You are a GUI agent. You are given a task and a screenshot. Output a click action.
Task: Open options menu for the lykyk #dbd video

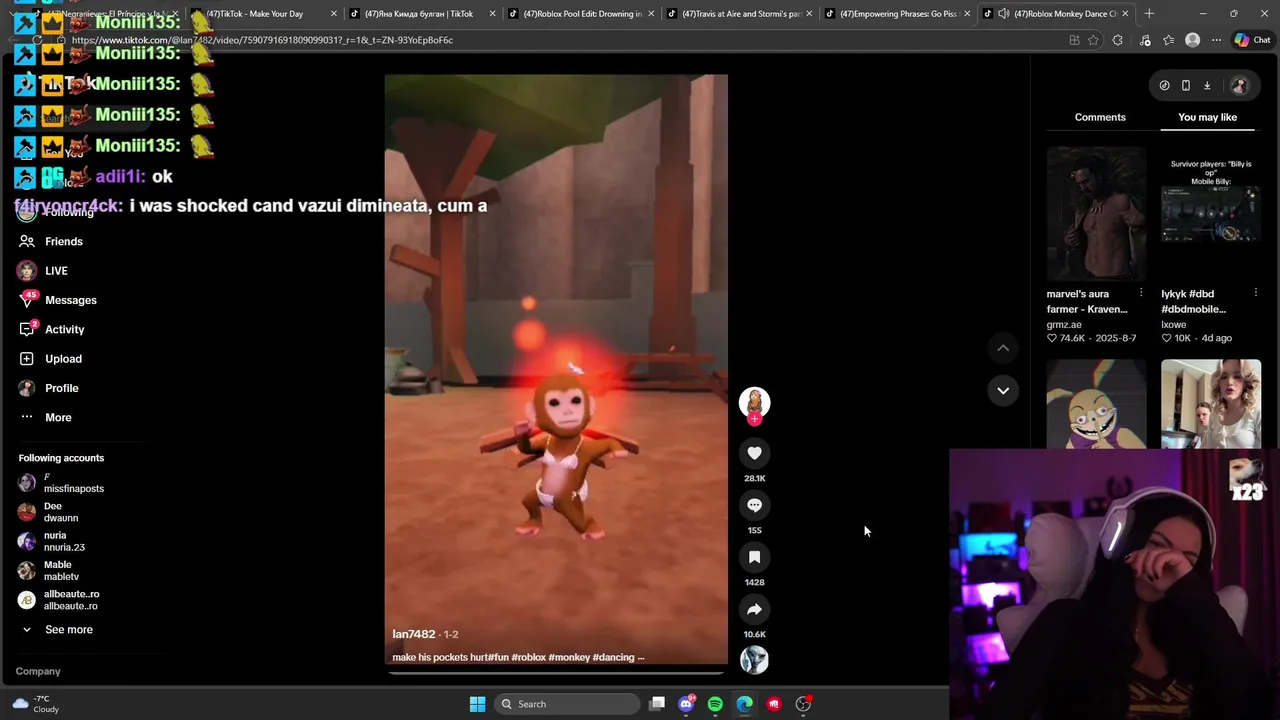pos(1256,293)
